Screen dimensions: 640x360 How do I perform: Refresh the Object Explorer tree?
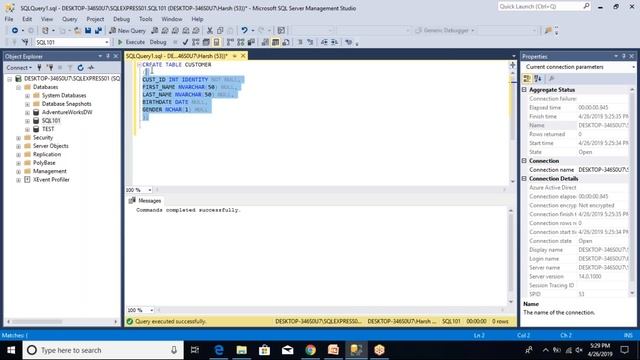(x=80, y=68)
